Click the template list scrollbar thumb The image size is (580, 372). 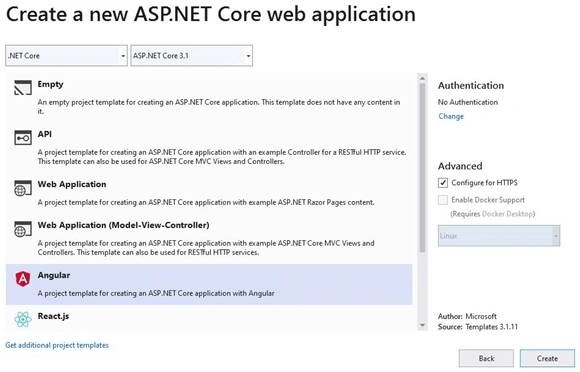pyautogui.click(x=422, y=168)
